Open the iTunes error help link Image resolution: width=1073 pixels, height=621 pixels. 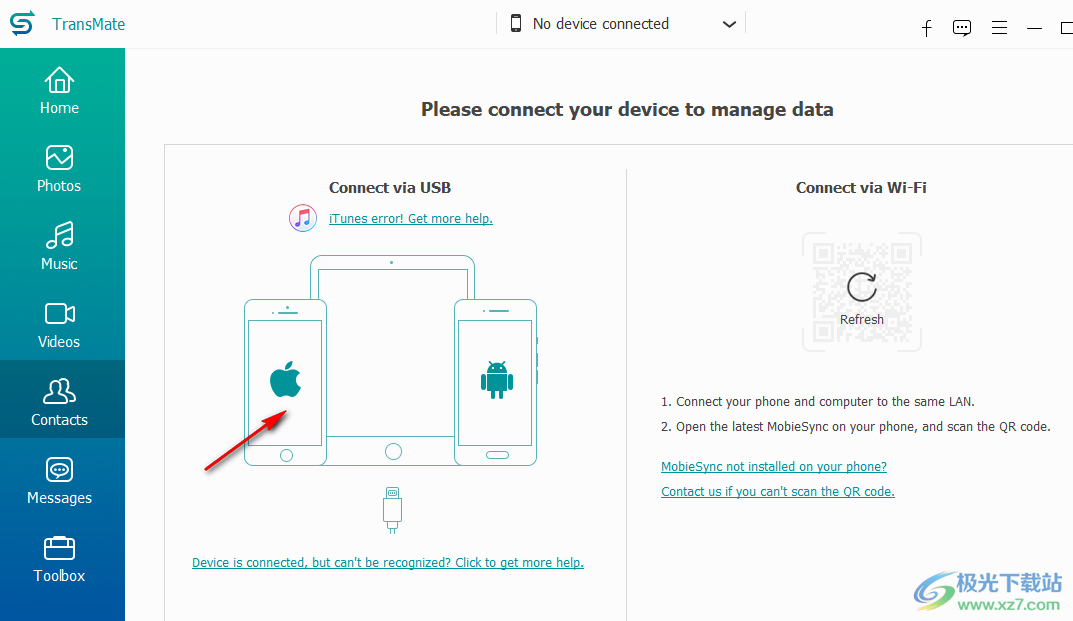[x=411, y=218]
